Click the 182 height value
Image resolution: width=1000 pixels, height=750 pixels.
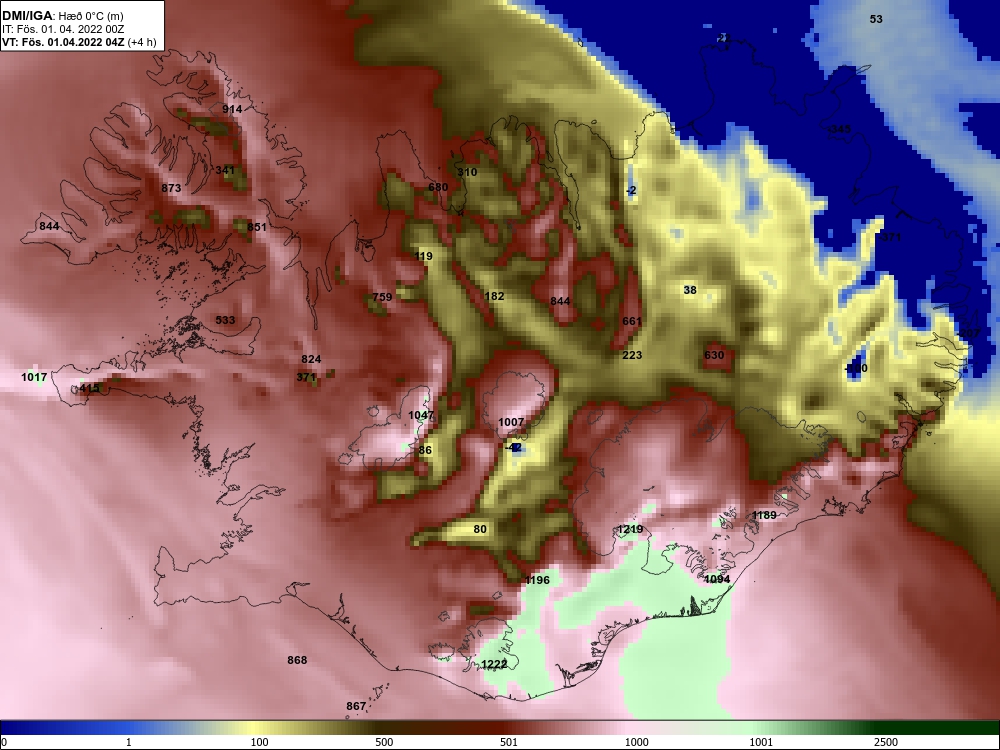494,296
